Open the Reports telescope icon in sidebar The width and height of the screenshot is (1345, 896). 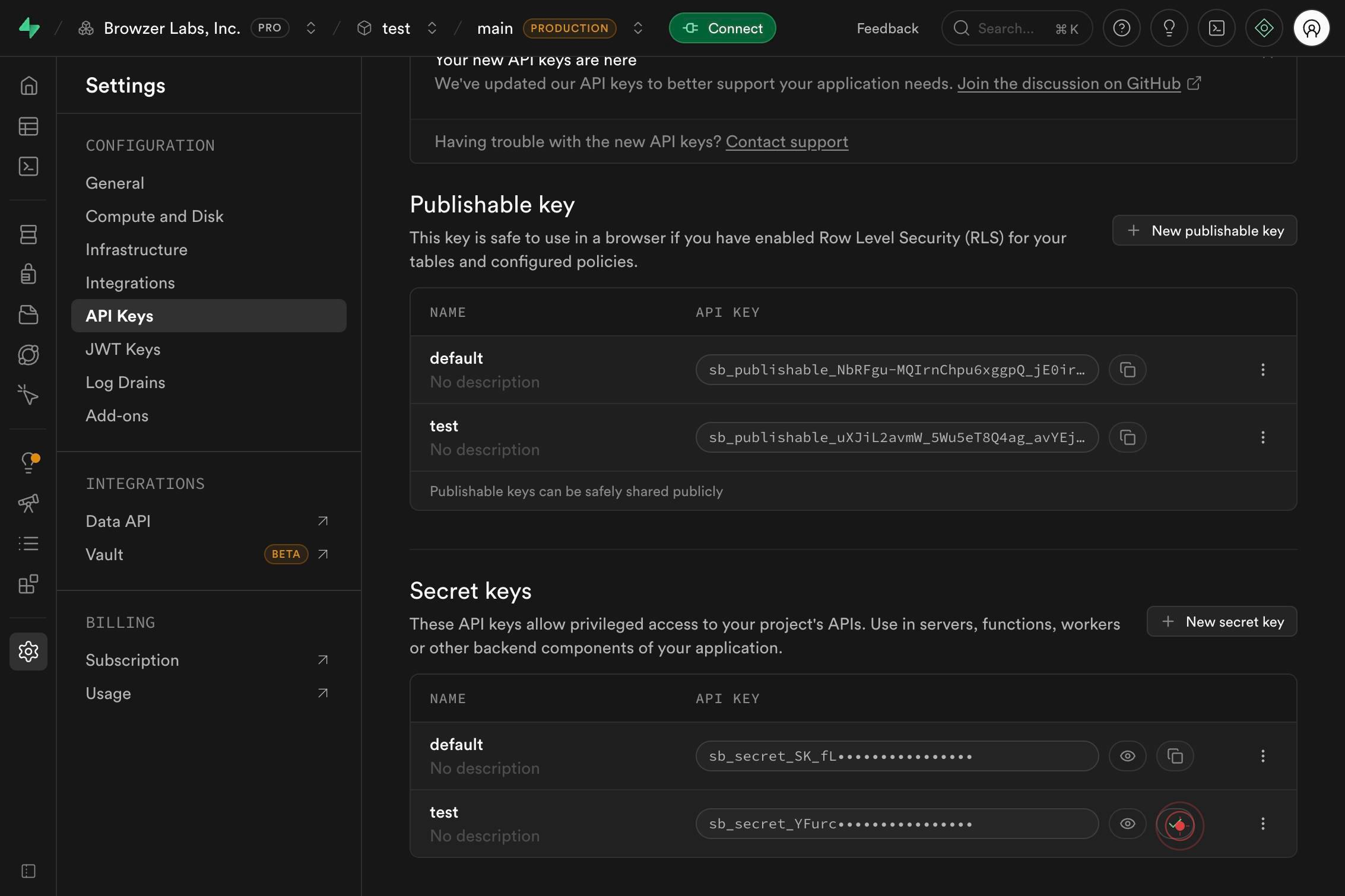point(28,503)
